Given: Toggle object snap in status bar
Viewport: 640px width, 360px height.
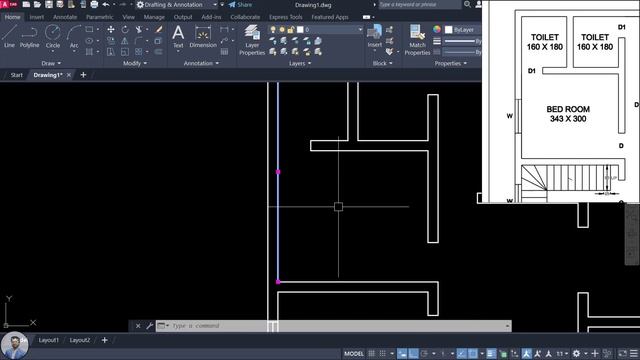Looking at the screenshot, I should coord(473,353).
